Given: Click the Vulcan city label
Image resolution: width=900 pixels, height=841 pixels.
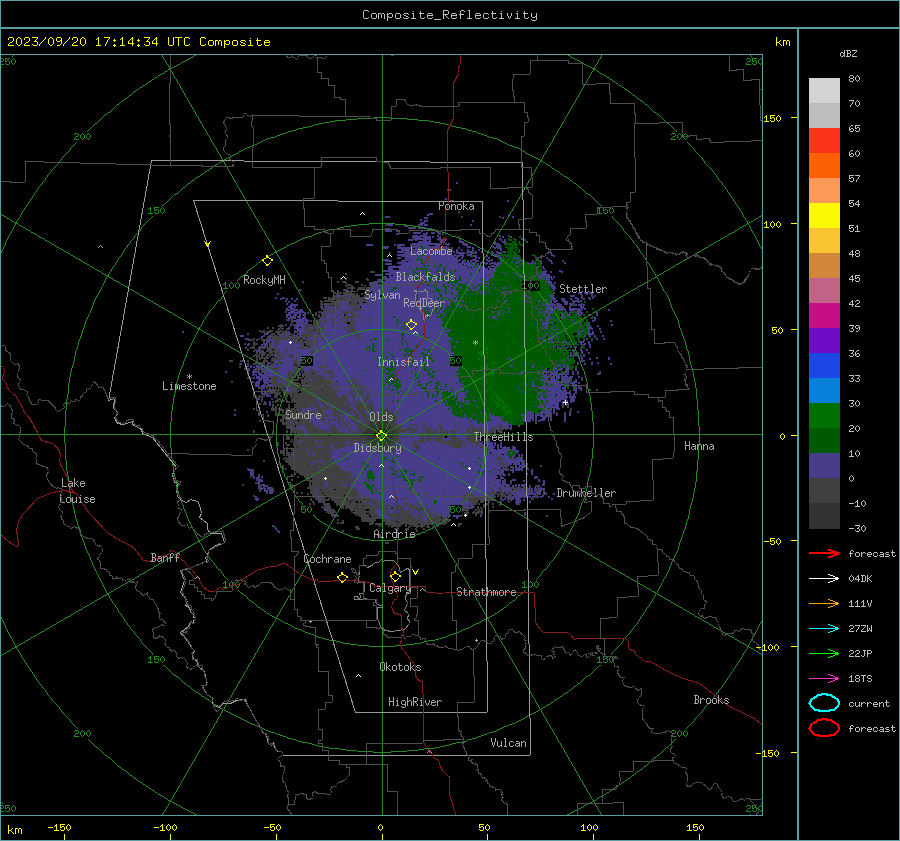Looking at the screenshot, I should click(x=509, y=743).
